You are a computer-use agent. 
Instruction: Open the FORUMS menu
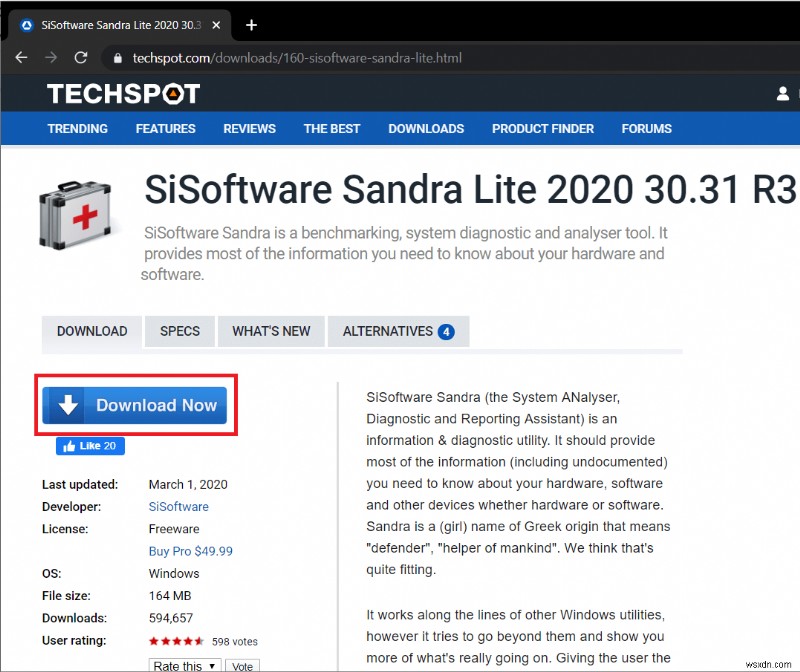[646, 129]
